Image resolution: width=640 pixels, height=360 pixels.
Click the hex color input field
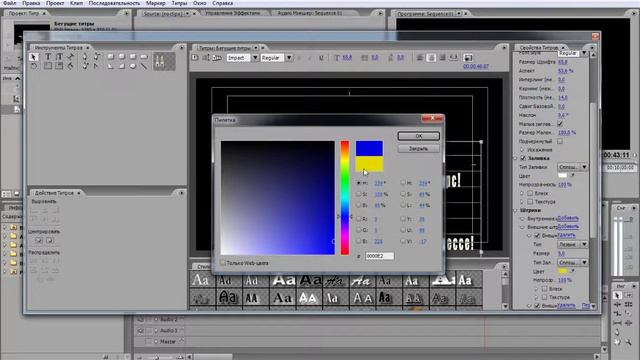pos(380,256)
